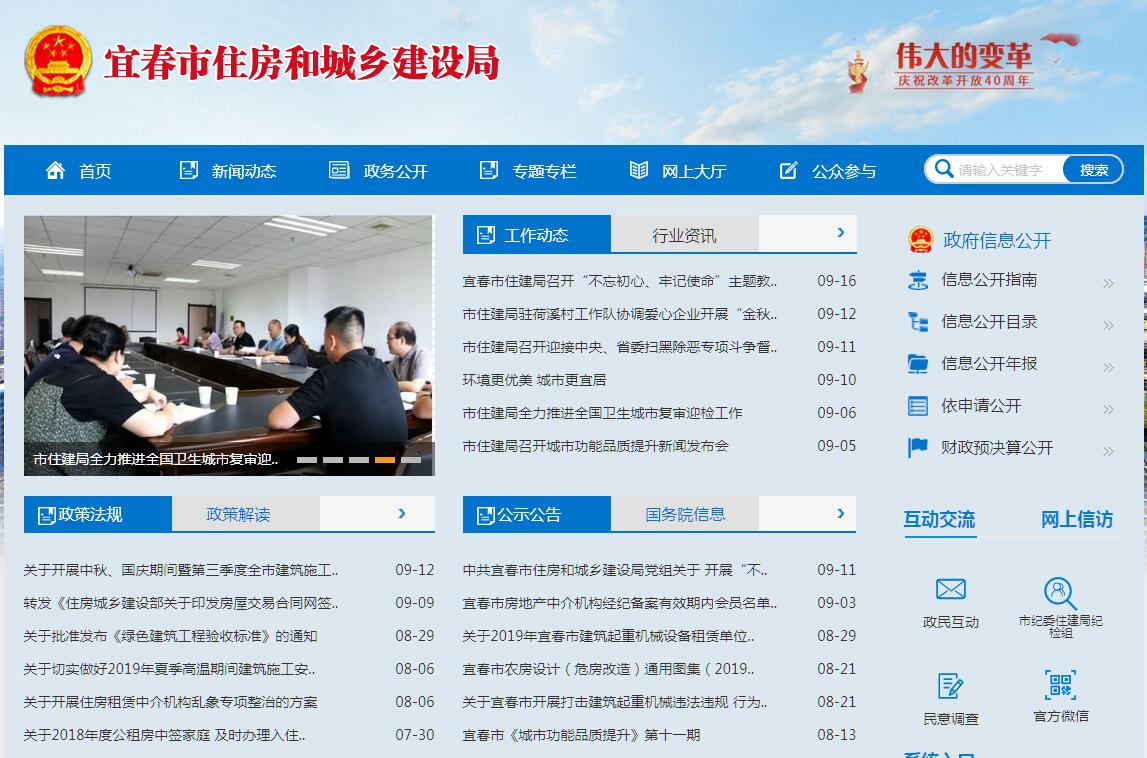The height and width of the screenshot is (758, 1147).
Task: Open the 政务公开 navigation menu
Action: coord(379,171)
